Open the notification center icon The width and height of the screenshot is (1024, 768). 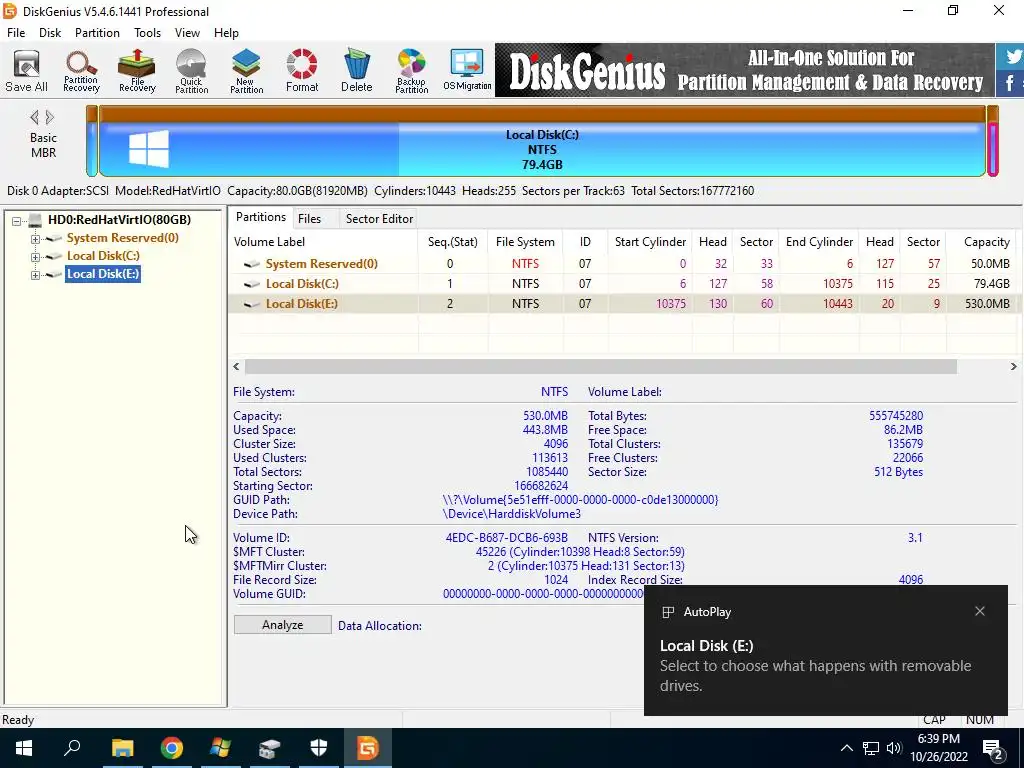(x=993, y=749)
